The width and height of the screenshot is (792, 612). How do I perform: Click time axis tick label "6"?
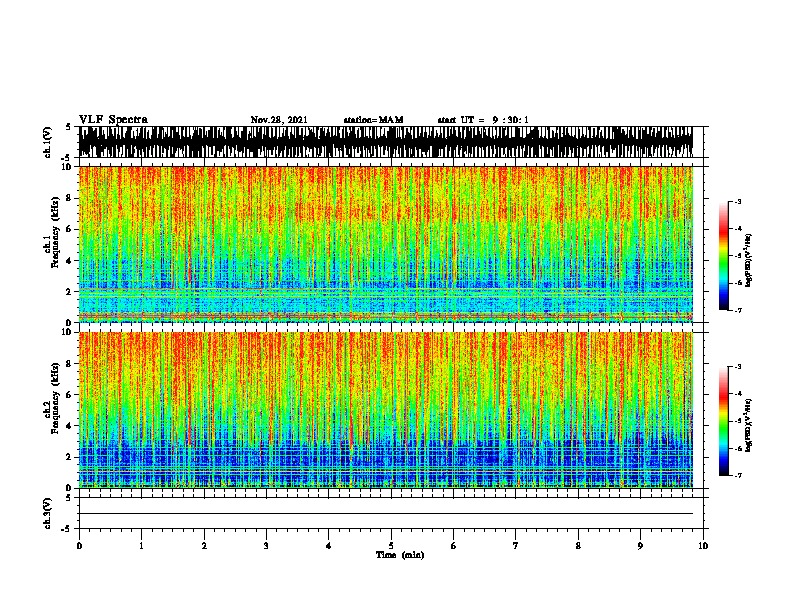tap(454, 546)
